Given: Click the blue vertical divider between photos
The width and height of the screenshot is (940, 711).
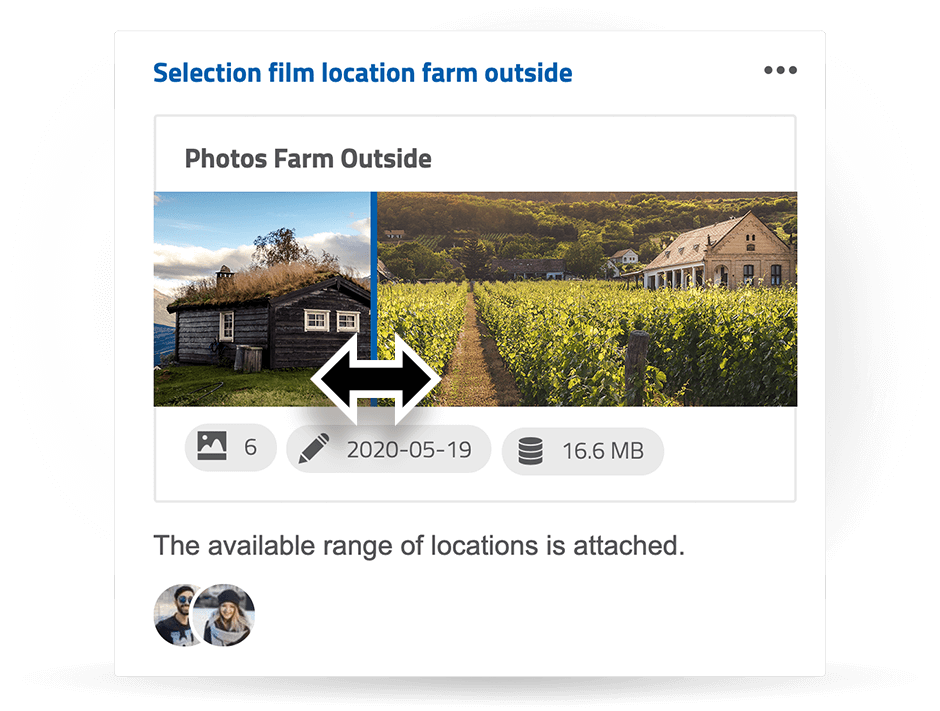Looking at the screenshot, I should pos(374,260).
